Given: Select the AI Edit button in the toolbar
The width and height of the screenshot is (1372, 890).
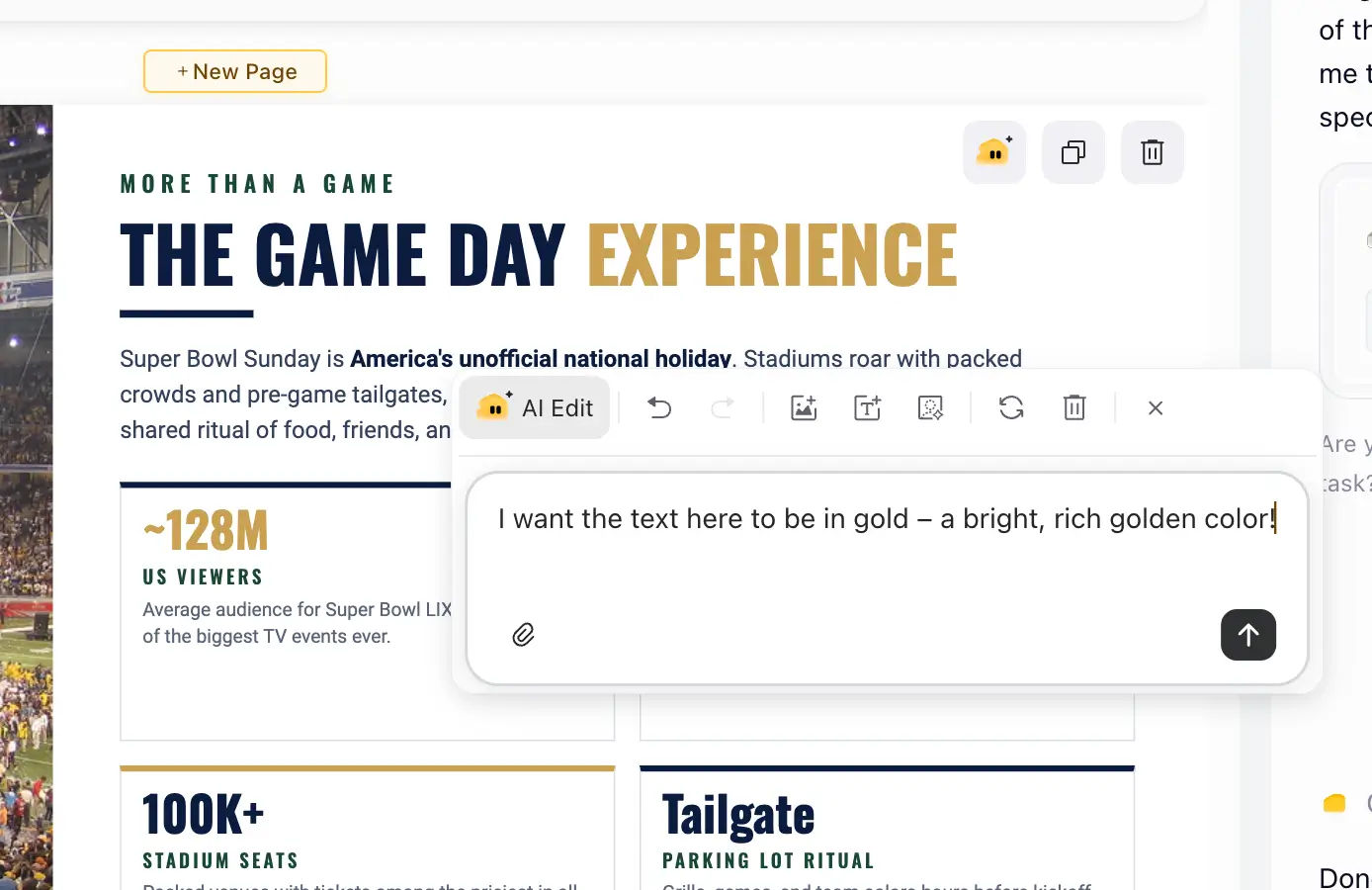Looking at the screenshot, I should coord(535,407).
